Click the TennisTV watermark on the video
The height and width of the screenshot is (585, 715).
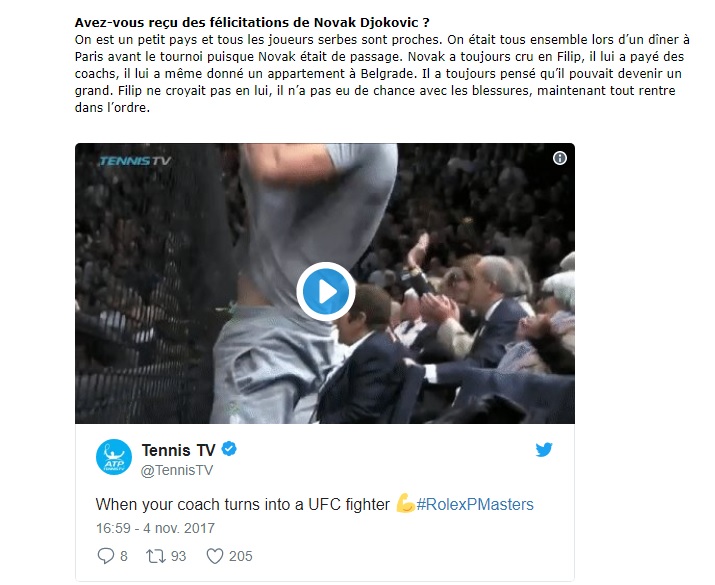point(135,160)
